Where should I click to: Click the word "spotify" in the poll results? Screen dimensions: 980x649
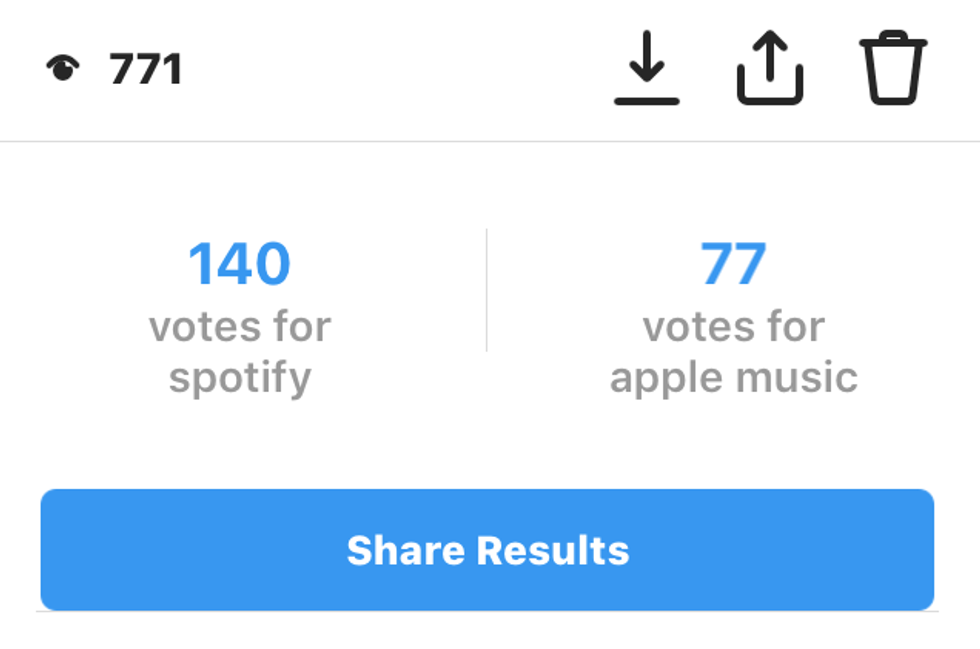coord(239,379)
